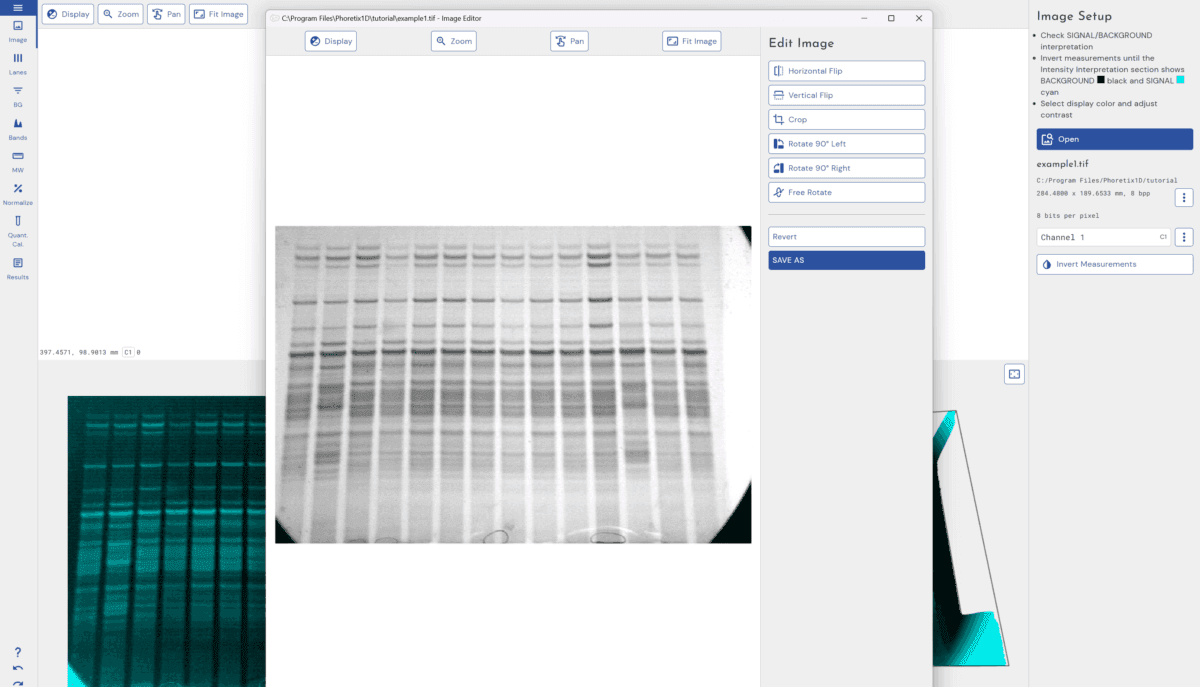Screen dimensions: 1200x687
Task: Switch to the Image panel
Action: (17, 32)
